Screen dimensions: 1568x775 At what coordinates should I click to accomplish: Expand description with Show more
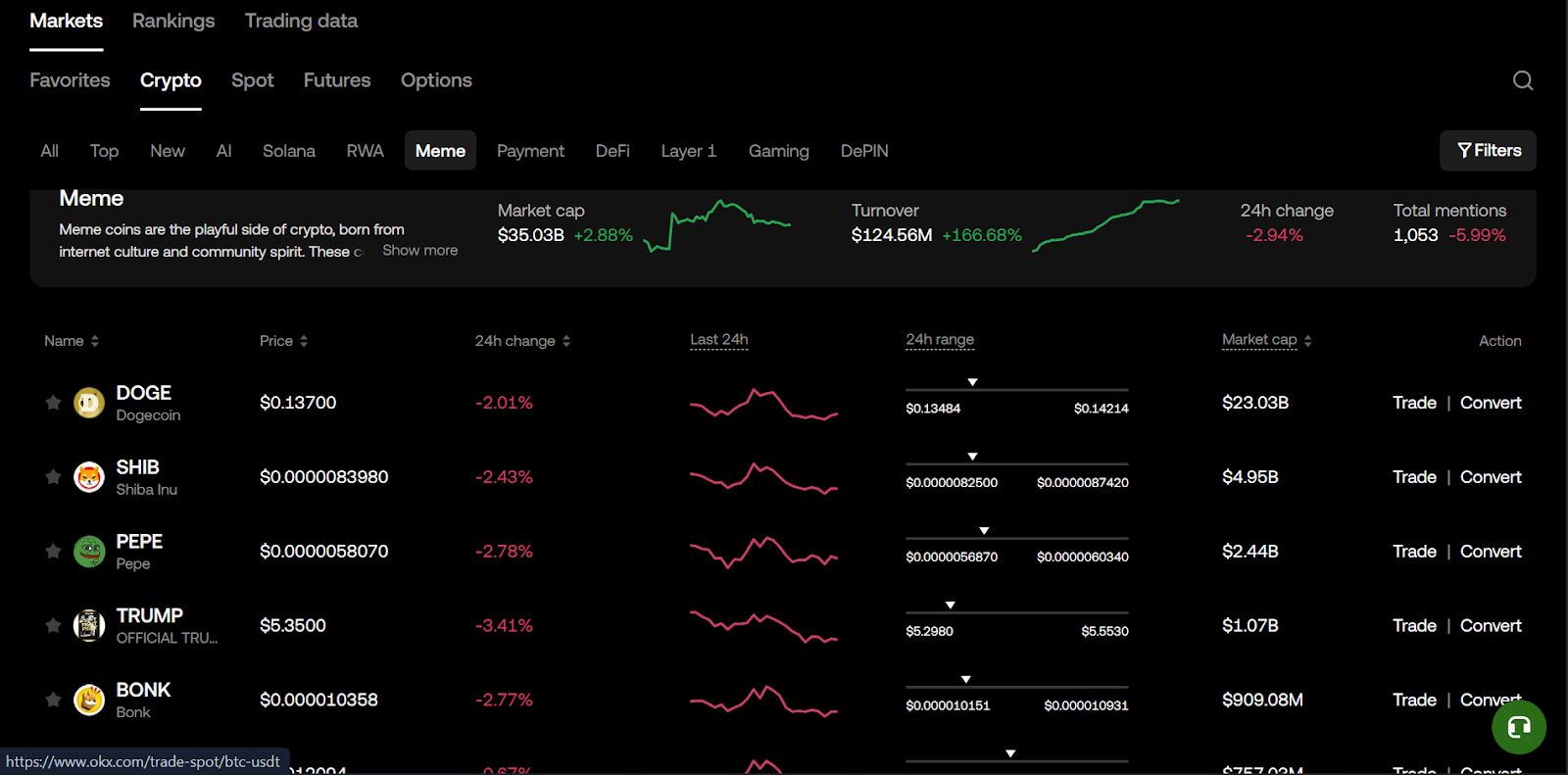click(419, 251)
